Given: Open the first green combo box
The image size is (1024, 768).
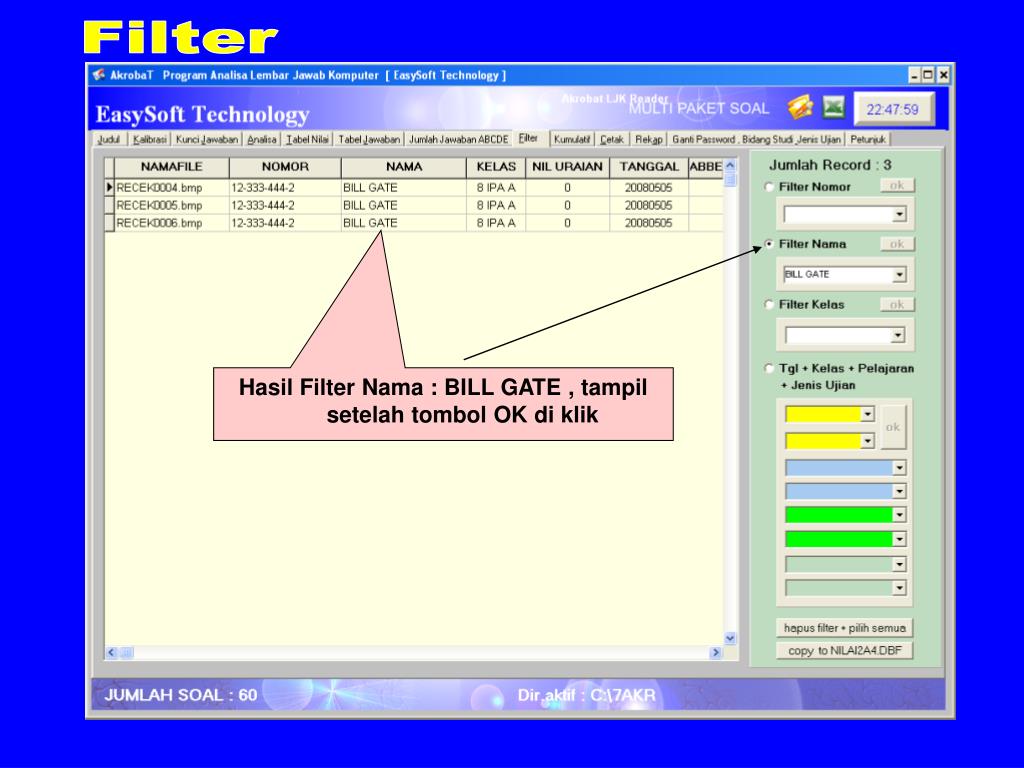Looking at the screenshot, I should (x=899, y=515).
